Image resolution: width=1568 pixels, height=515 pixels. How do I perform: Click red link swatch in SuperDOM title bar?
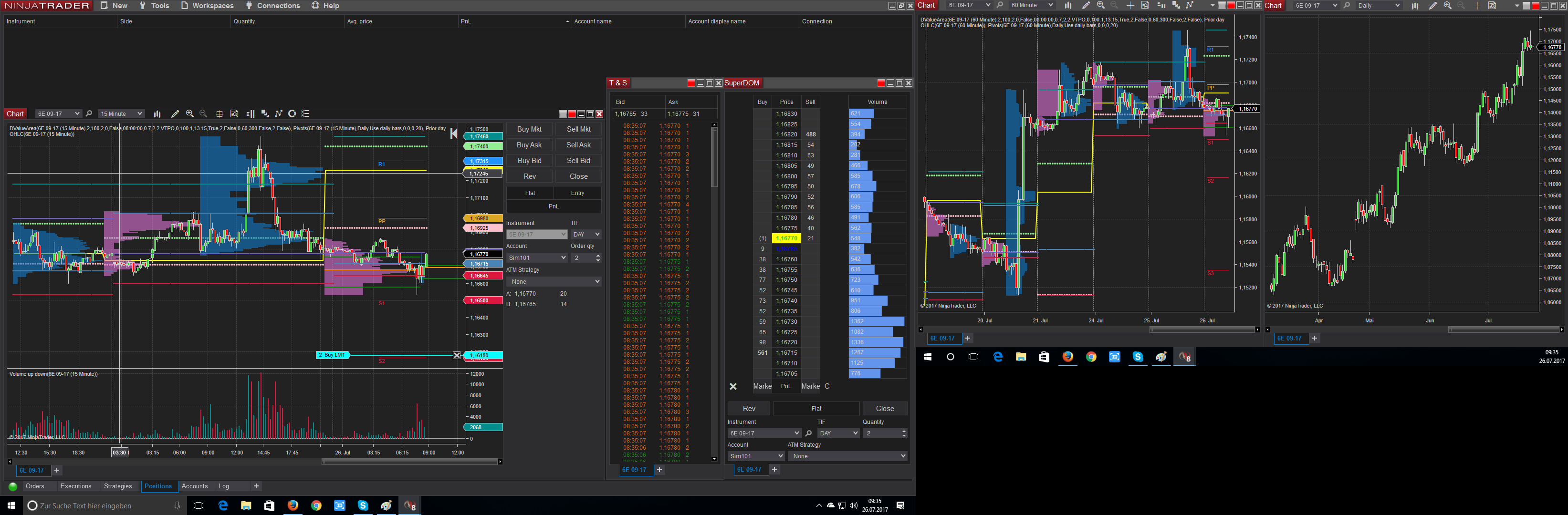pyautogui.click(x=881, y=82)
